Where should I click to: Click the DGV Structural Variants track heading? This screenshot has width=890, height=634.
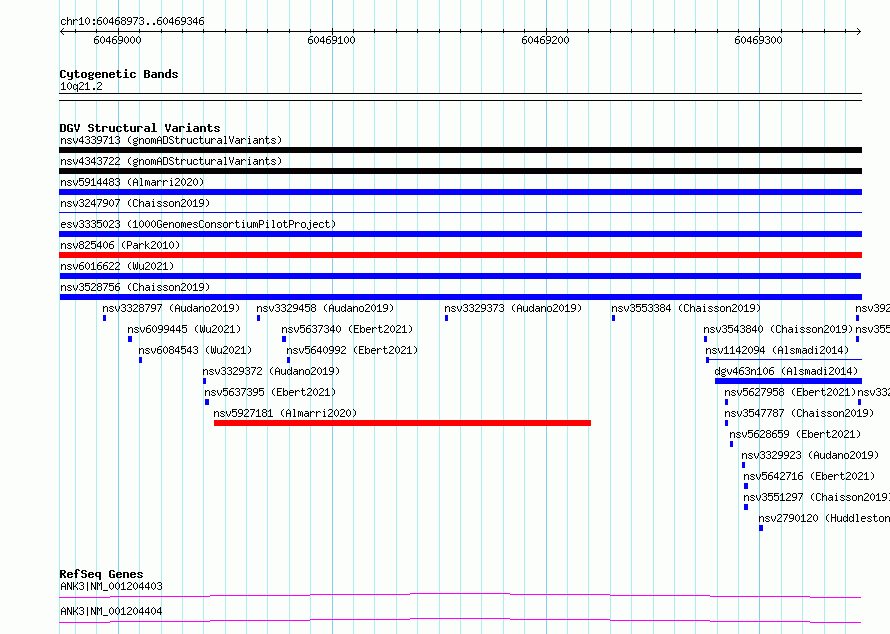pyautogui.click(x=140, y=128)
